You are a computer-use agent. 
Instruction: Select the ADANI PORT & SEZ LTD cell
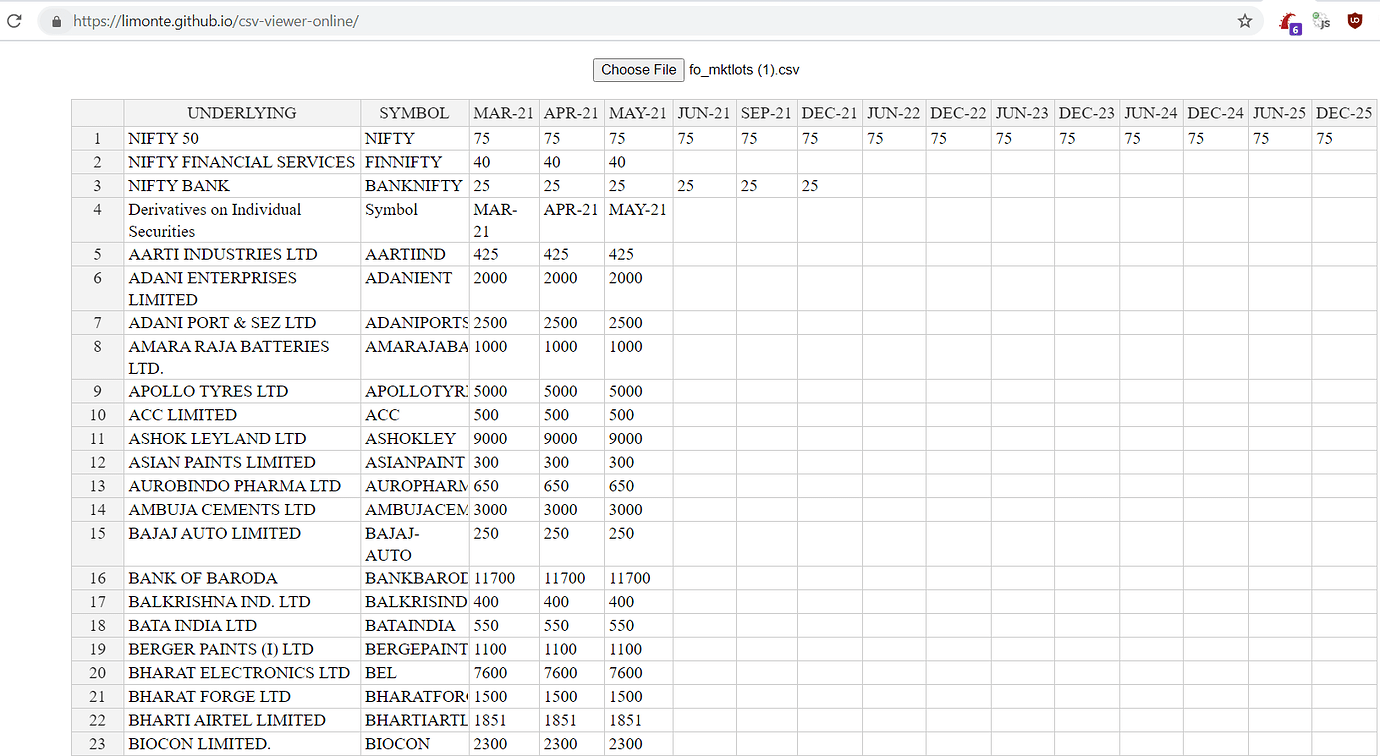(242, 323)
